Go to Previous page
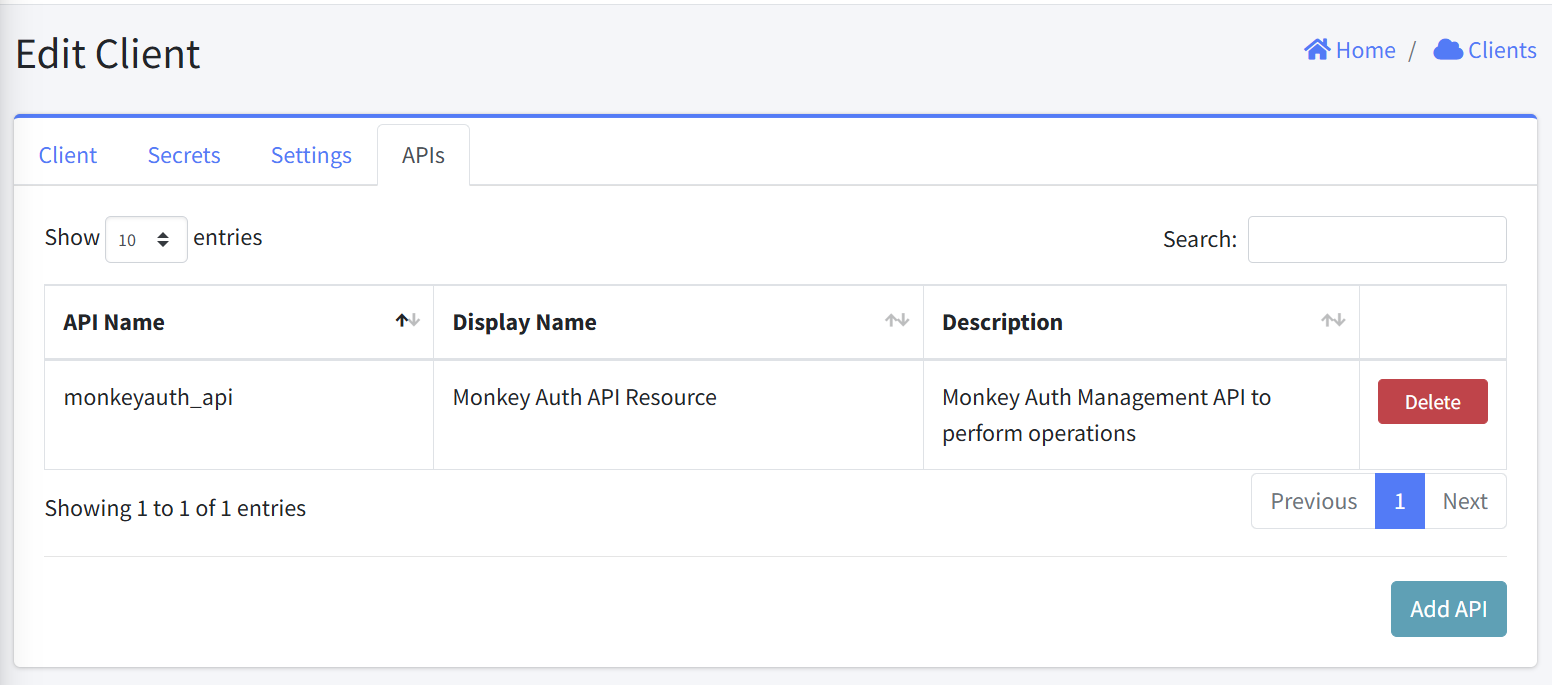The image size is (1552, 685). tap(1313, 501)
